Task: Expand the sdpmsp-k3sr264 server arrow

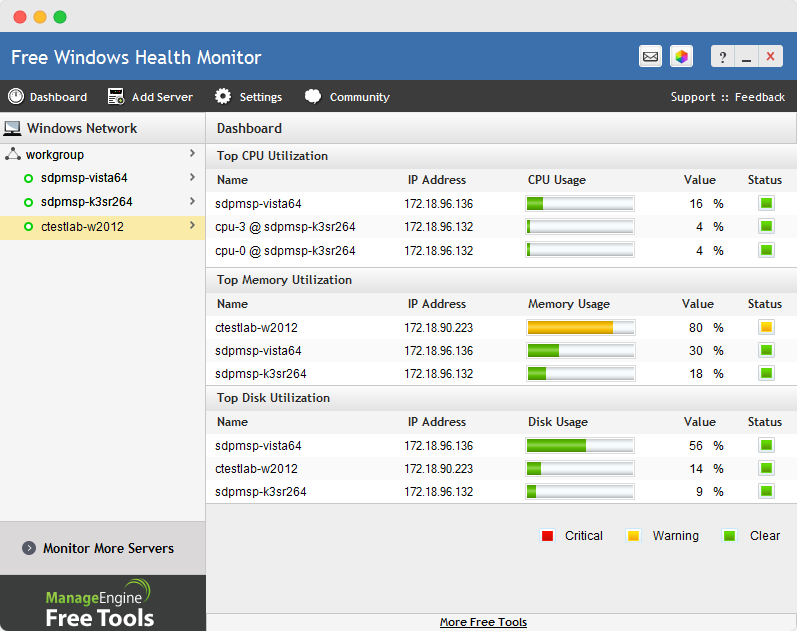Action: (x=192, y=202)
